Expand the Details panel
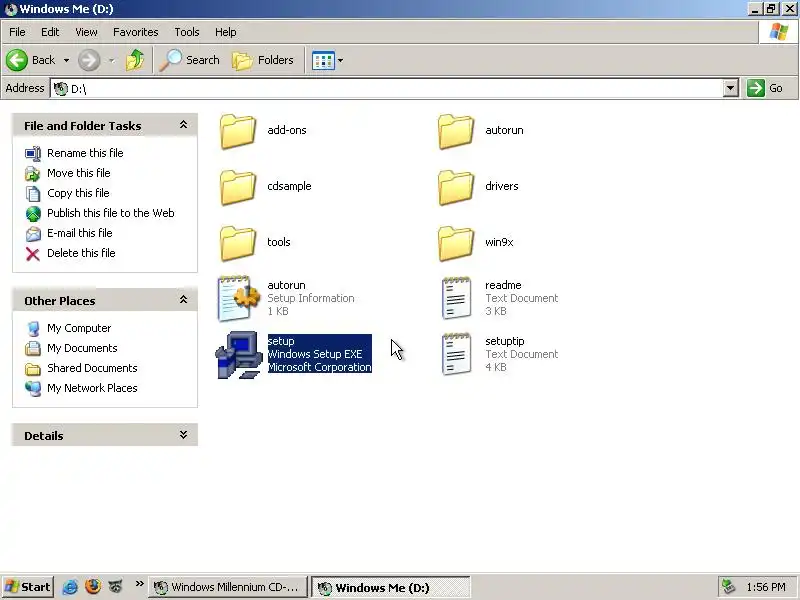800x600 pixels. (183, 435)
